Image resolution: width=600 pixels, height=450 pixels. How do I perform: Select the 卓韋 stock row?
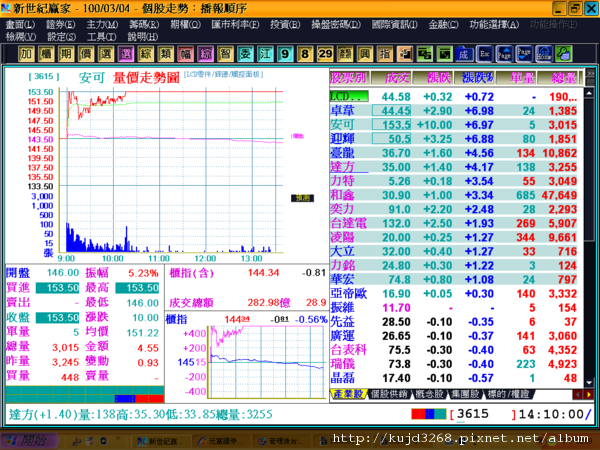coord(456,111)
